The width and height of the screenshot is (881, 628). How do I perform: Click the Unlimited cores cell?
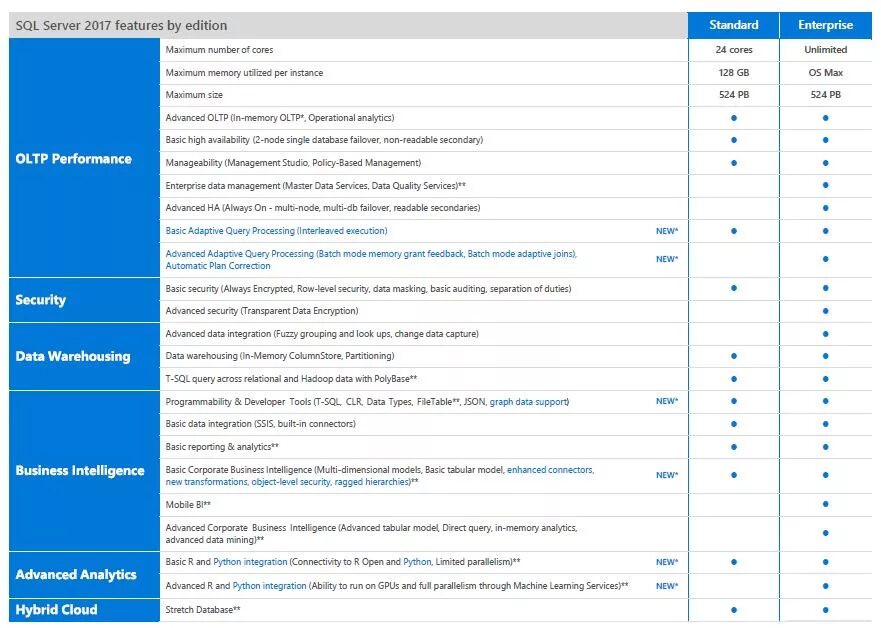tap(825, 50)
